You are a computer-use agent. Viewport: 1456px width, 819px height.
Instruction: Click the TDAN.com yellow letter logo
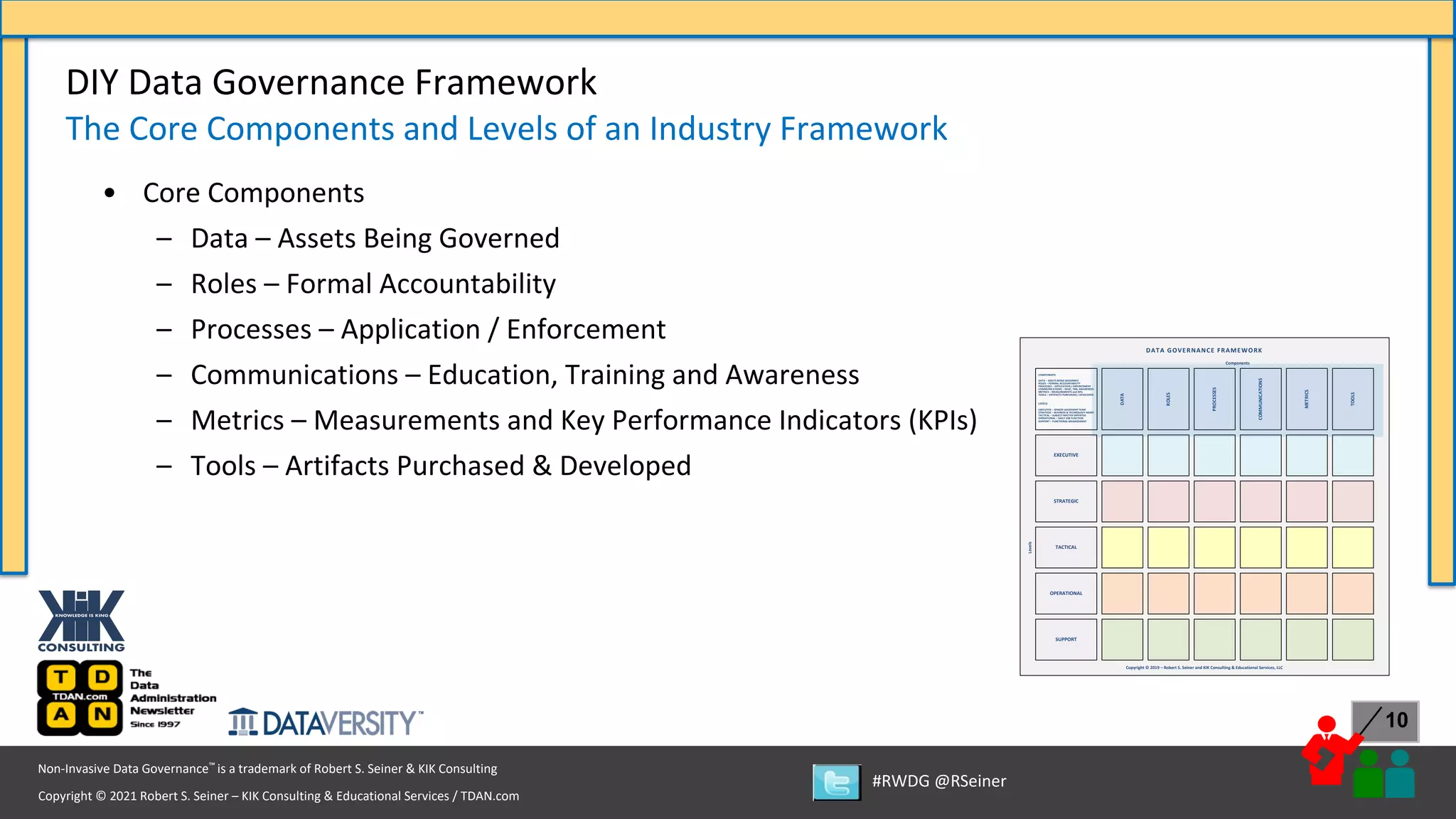tap(80, 697)
